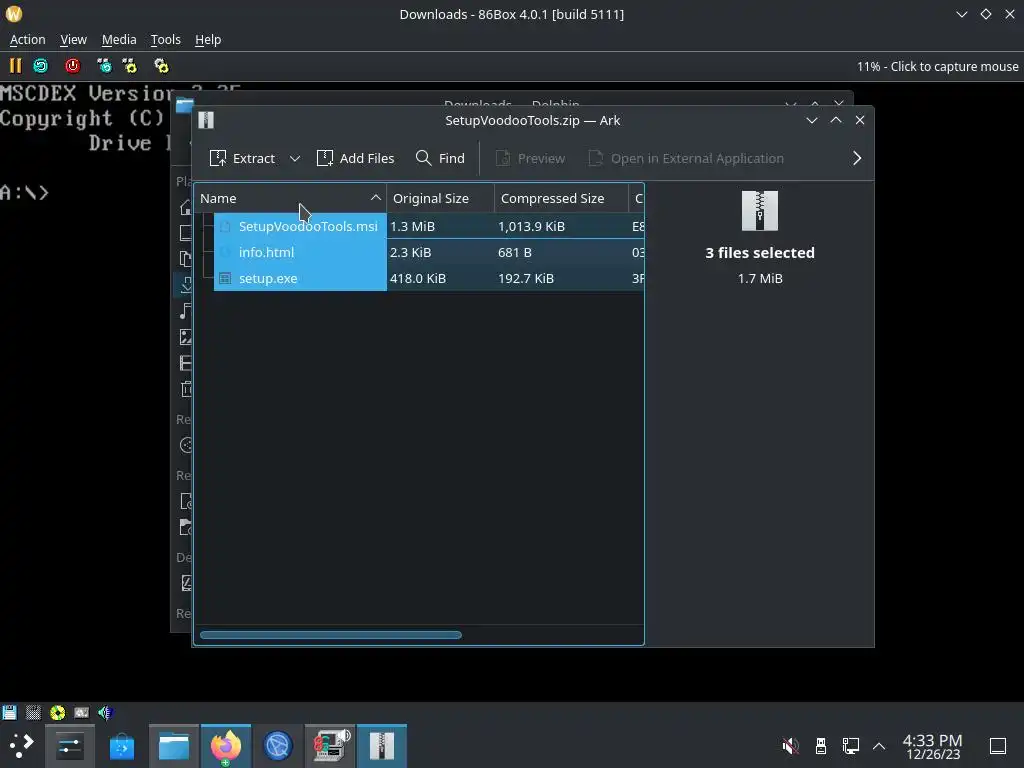This screenshot has height=768, width=1024.
Task: Click the Ark window title icon
Action: [x=206, y=120]
